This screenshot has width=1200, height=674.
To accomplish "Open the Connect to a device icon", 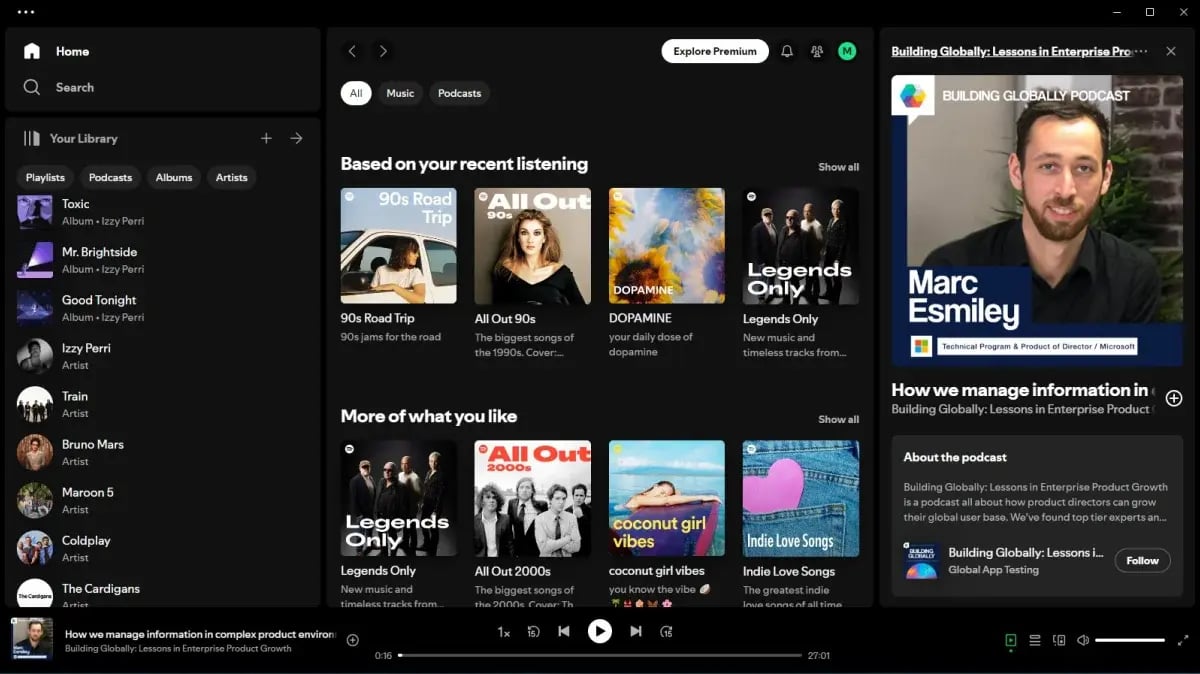I will click(1059, 640).
